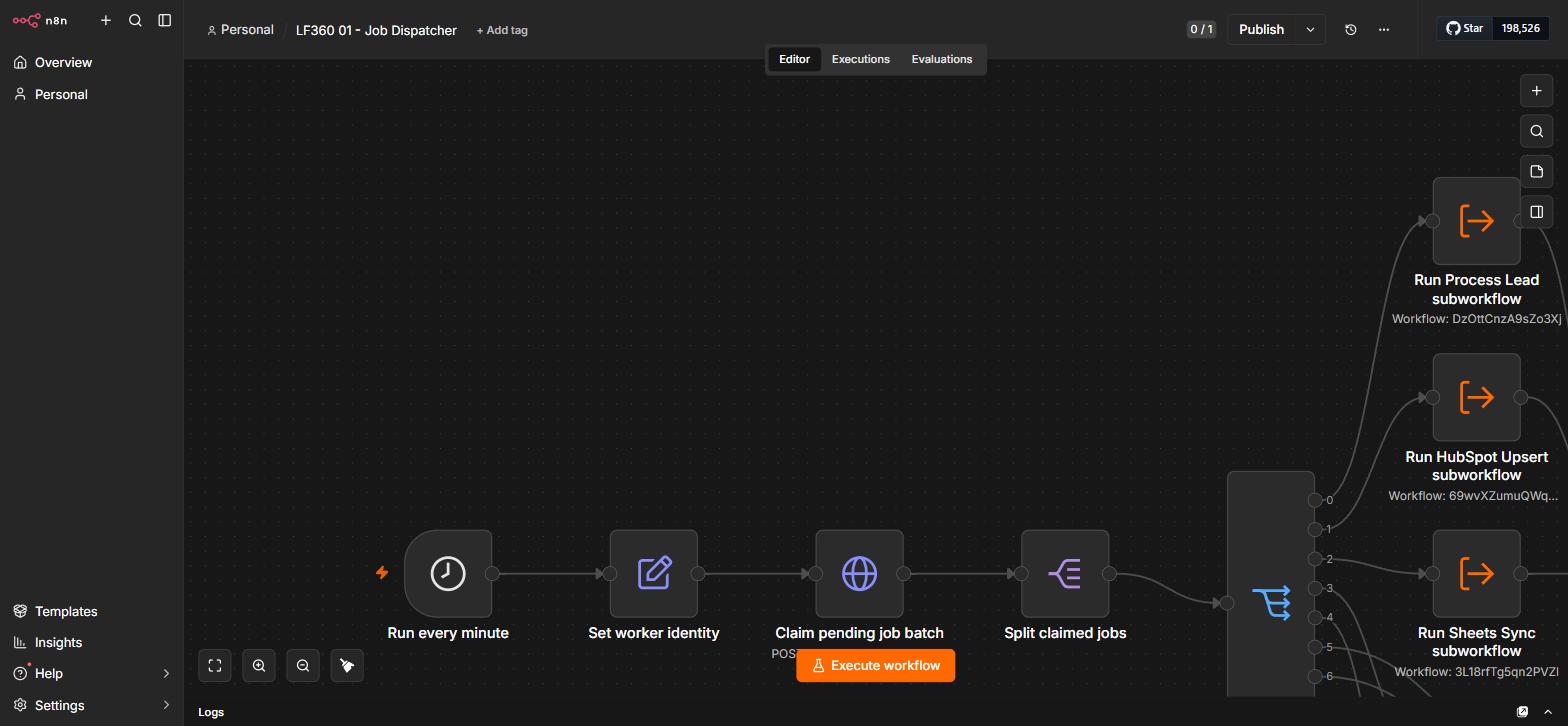Fit workflow to view
This screenshot has height=726, width=1568.
(x=215, y=665)
